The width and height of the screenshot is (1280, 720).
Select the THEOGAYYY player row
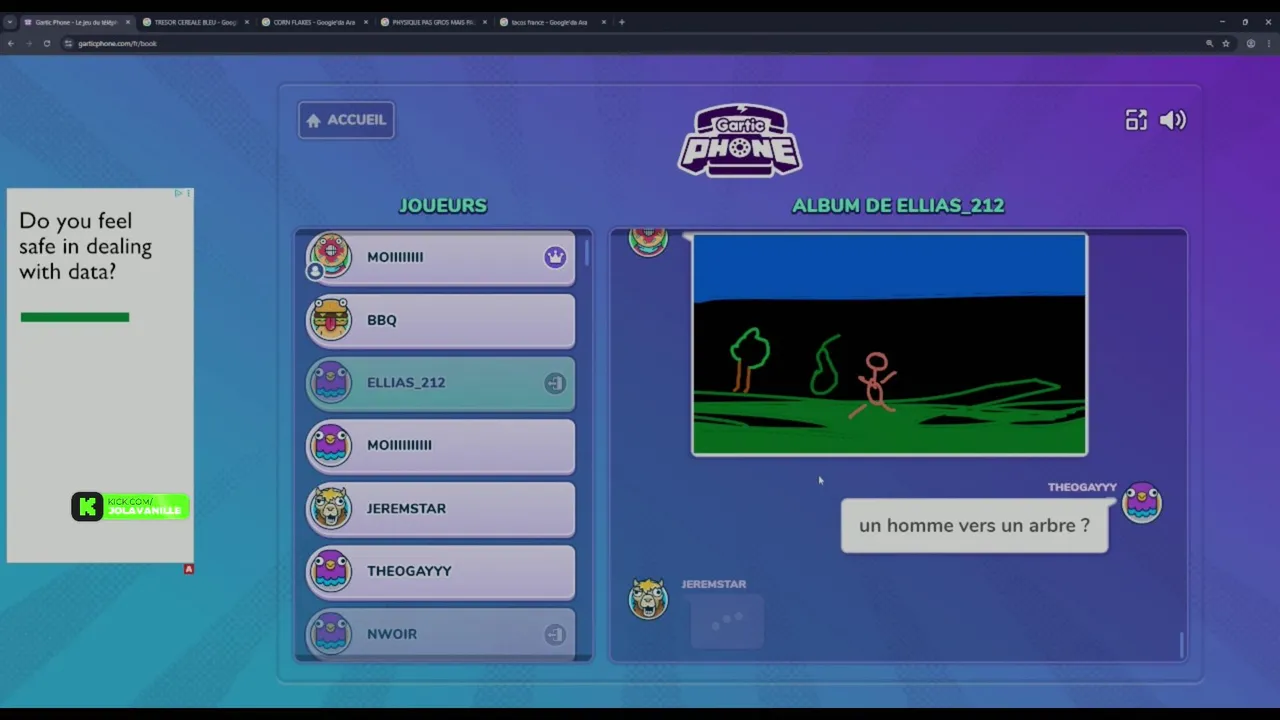coord(440,571)
